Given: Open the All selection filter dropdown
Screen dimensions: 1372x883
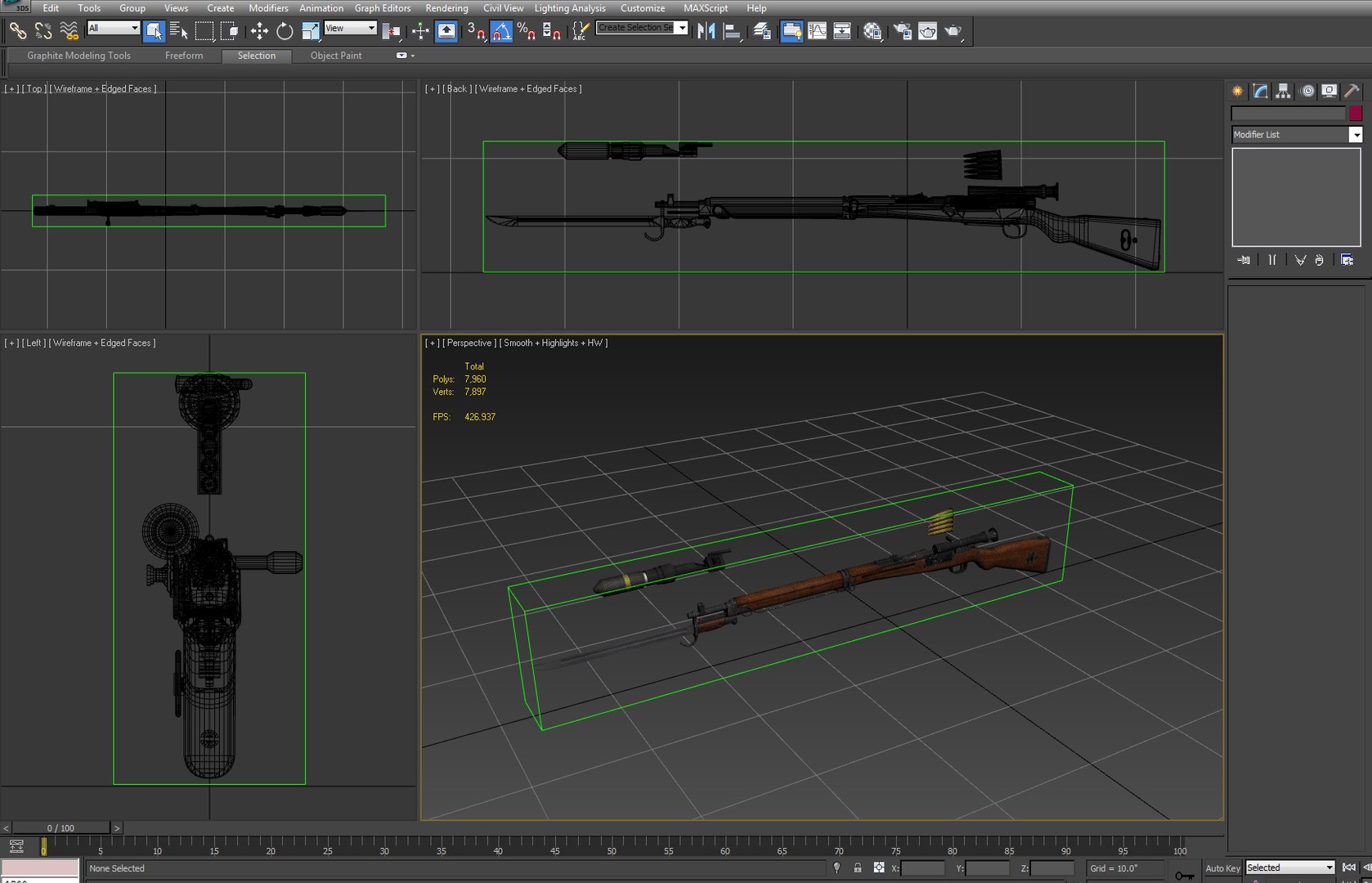Looking at the screenshot, I should click(x=113, y=28).
